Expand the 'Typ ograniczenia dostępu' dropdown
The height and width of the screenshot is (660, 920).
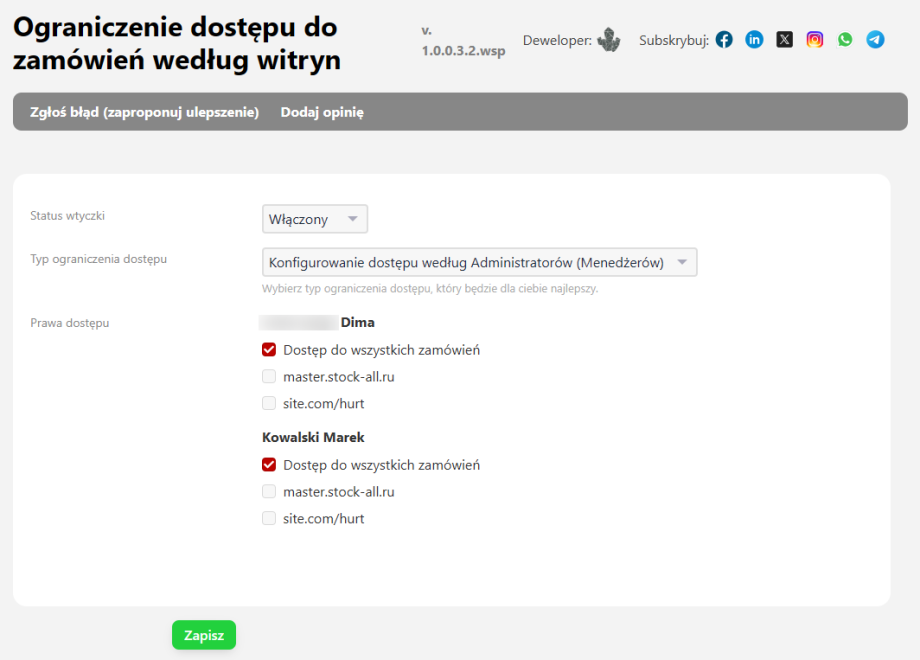pos(479,263)
